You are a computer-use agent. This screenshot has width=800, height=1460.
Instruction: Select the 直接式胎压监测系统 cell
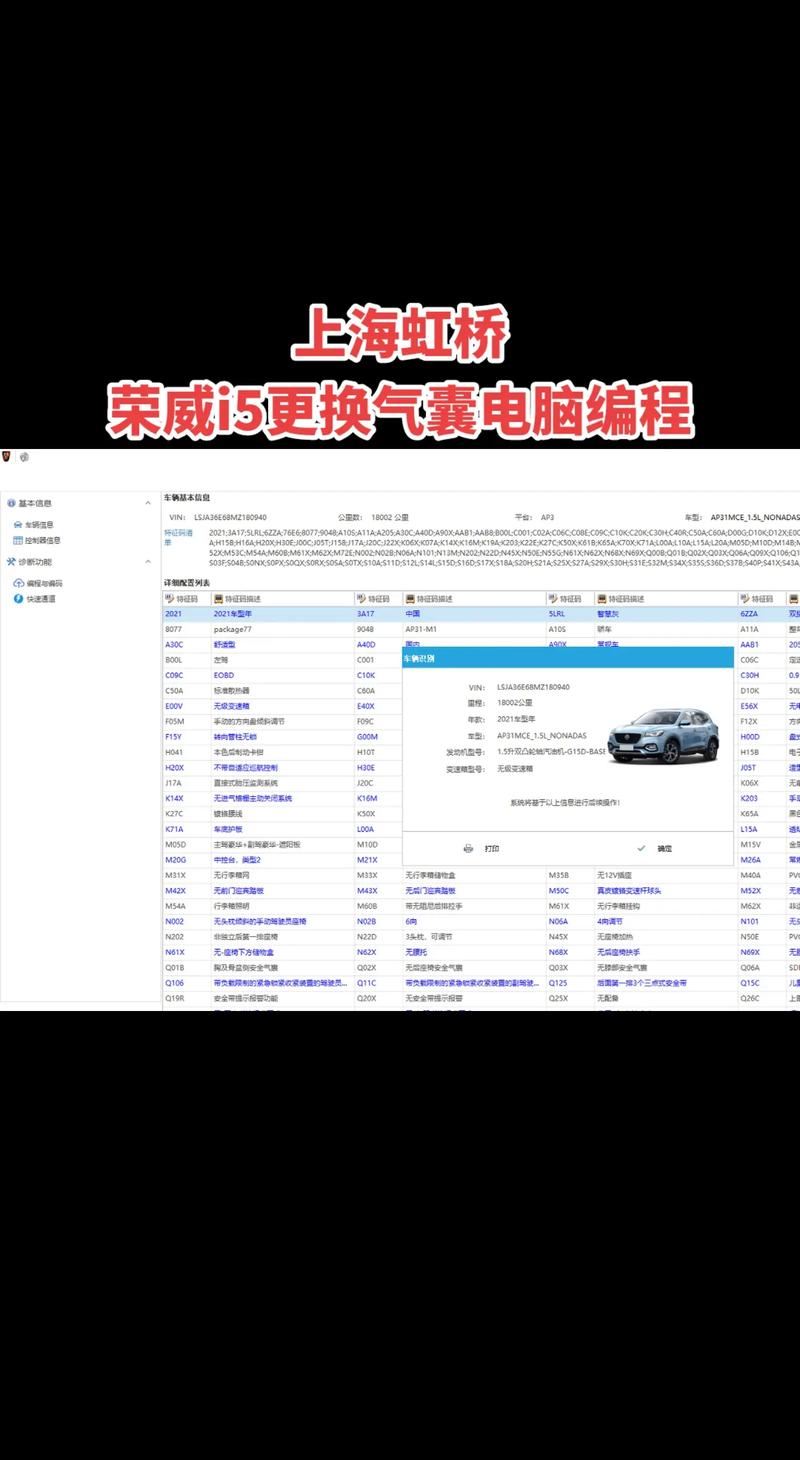(282, 783)
